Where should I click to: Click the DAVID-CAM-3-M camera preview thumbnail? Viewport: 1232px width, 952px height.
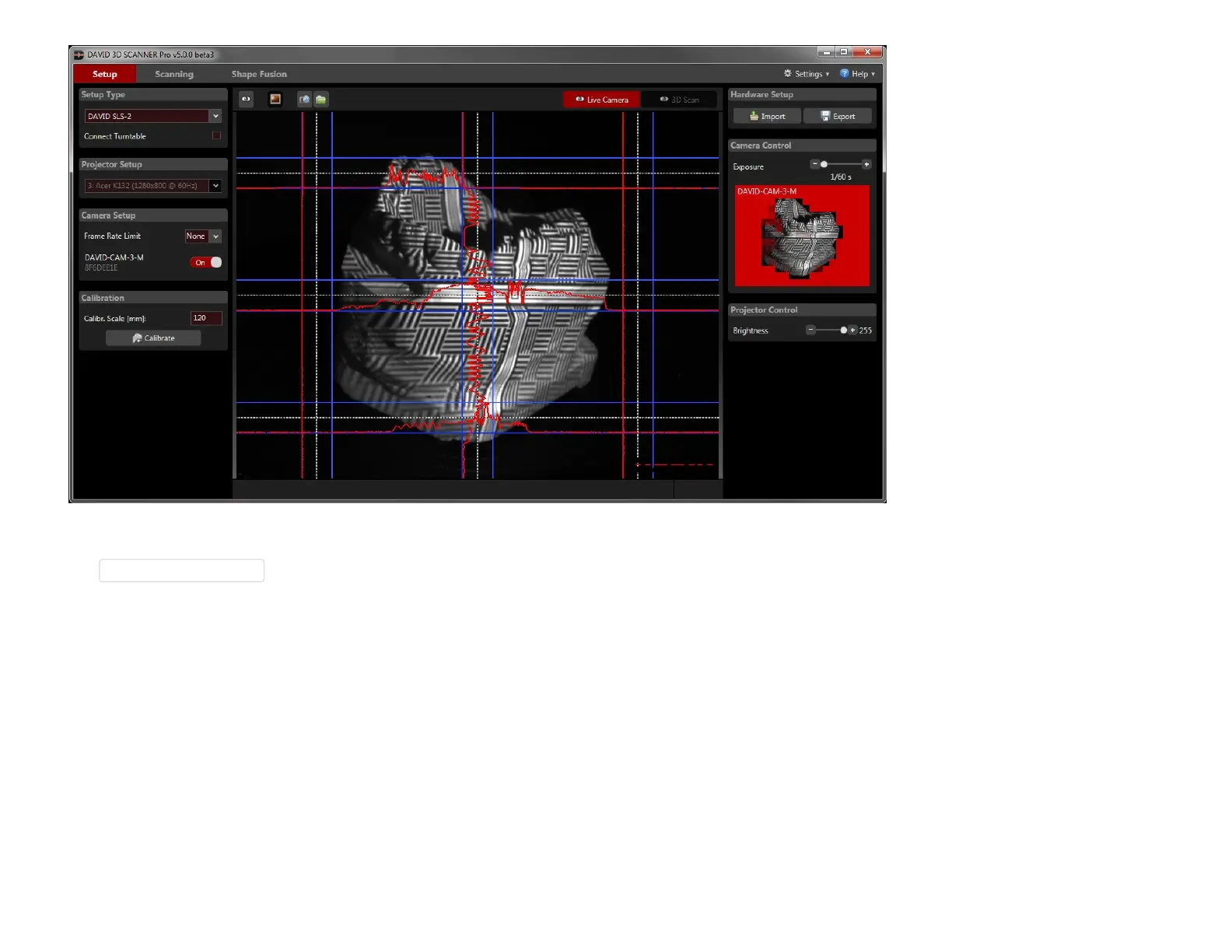802,236
